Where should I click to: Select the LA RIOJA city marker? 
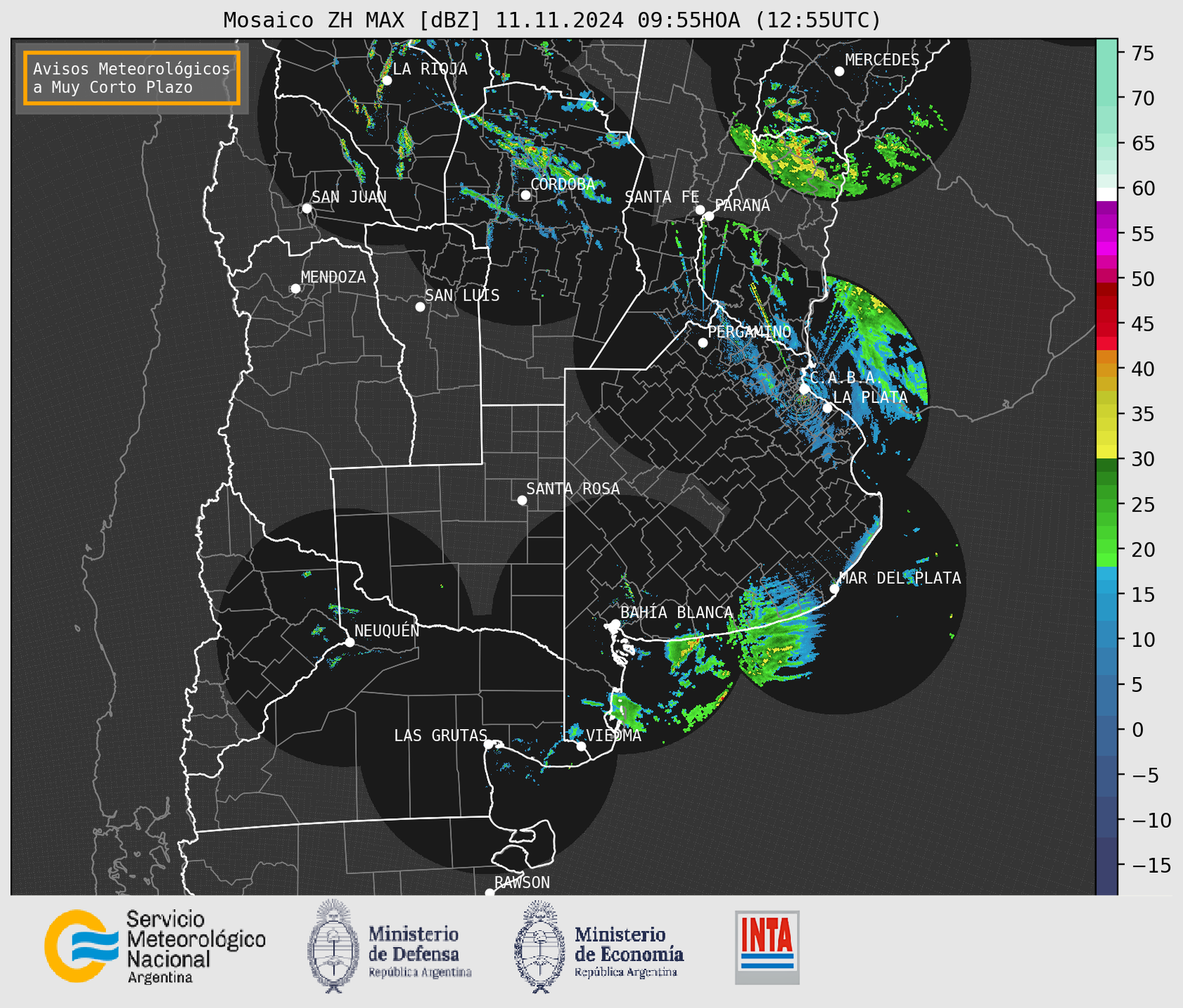pyautogui.click(x=387, y=81)
